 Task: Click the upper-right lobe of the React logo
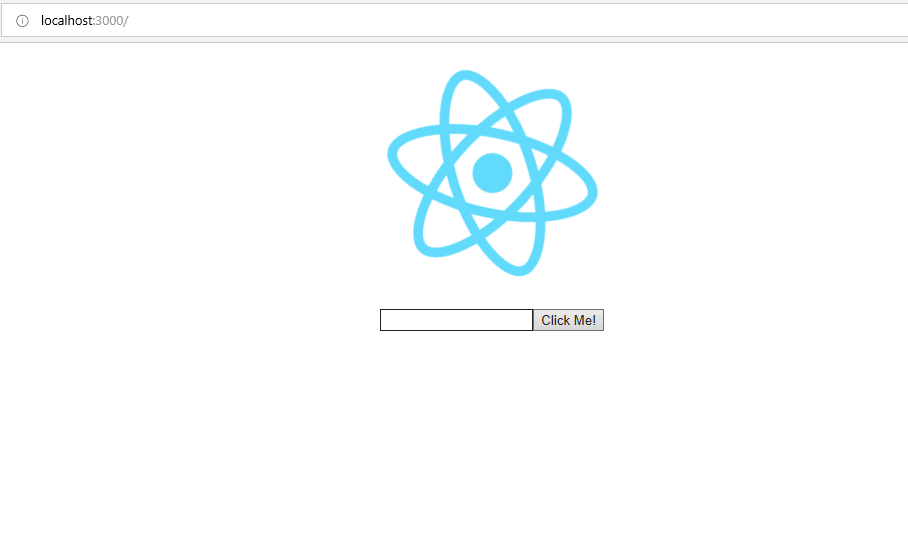click(556, 103)
